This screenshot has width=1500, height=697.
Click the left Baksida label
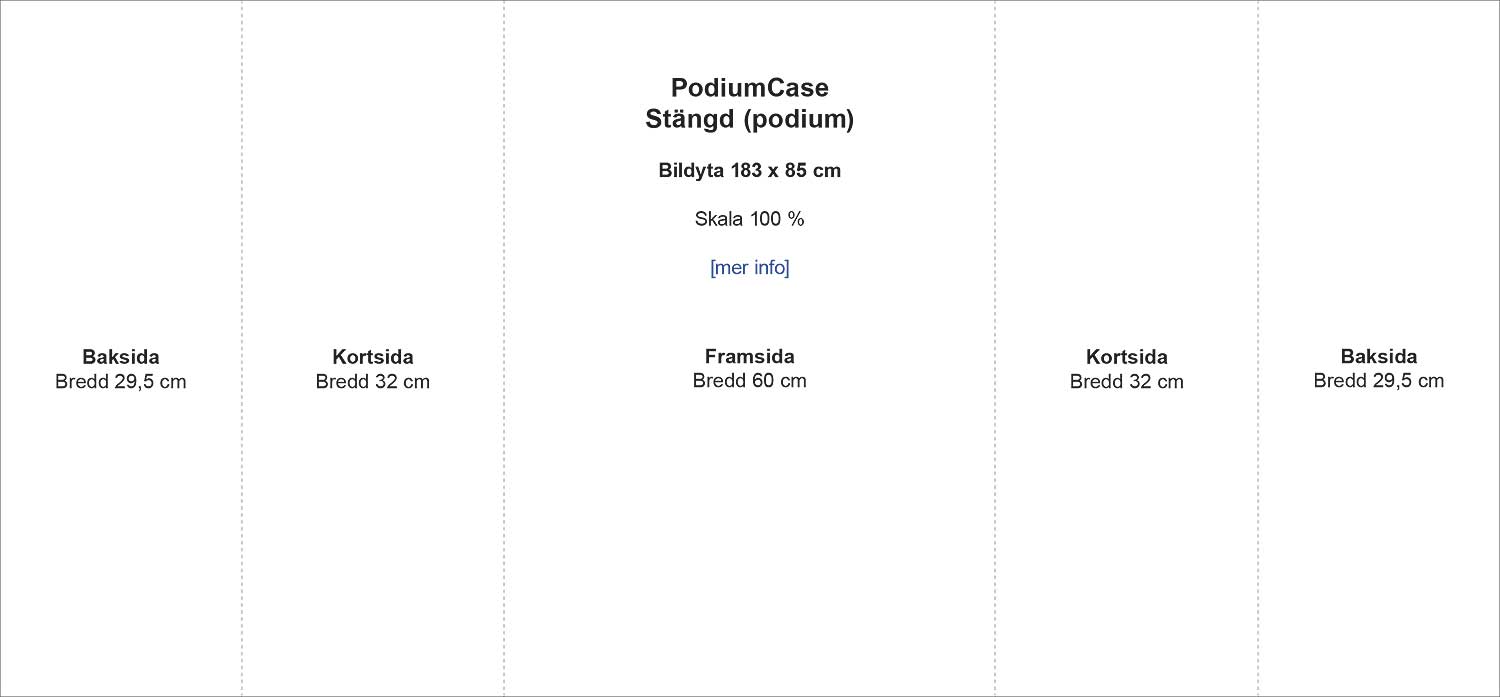(x=120, y=357)
